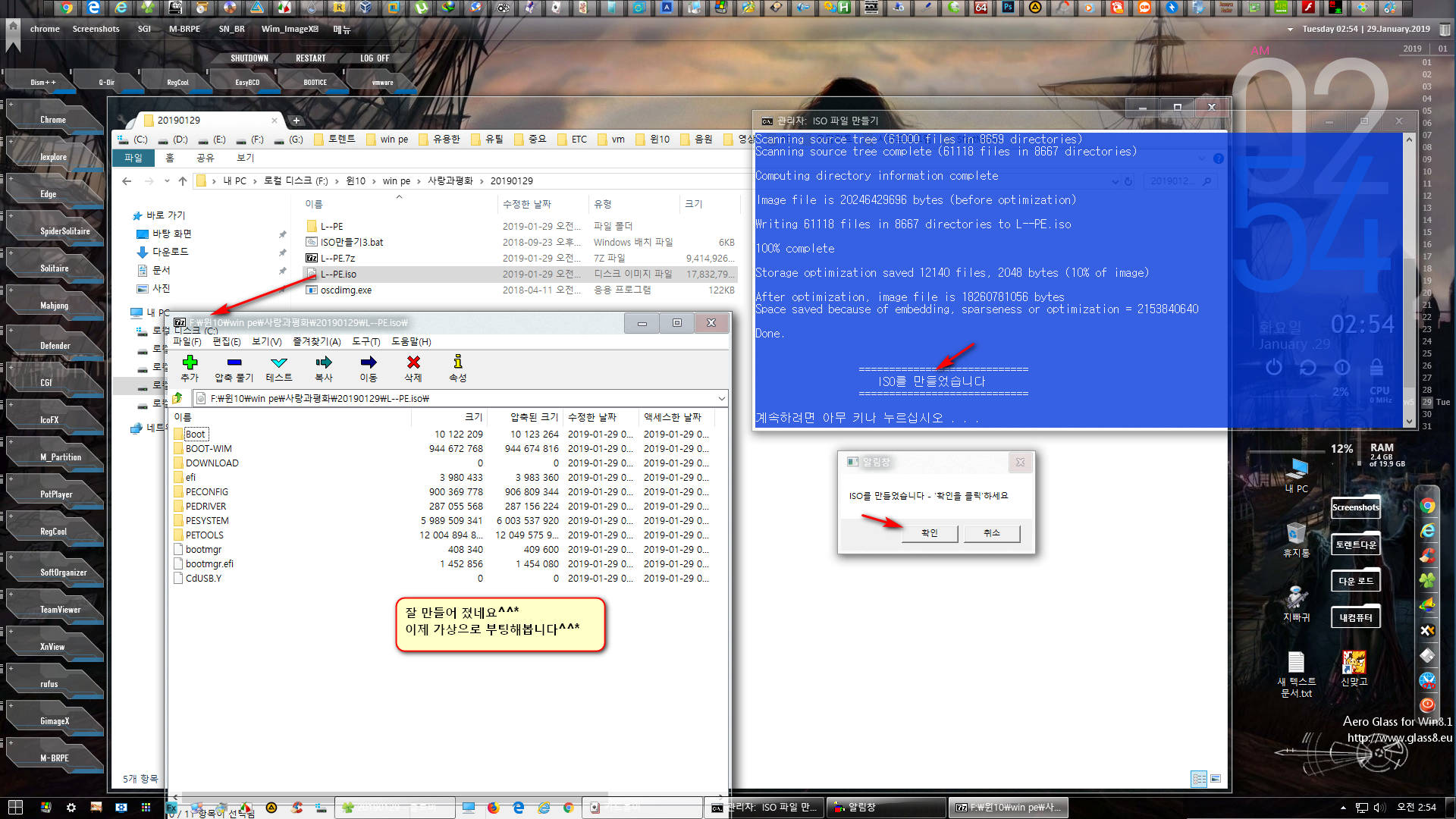Viewport: 1456px width, 819px height.
Task: Select L--PE.7z file in Explorer
Action: click(337, 259)
